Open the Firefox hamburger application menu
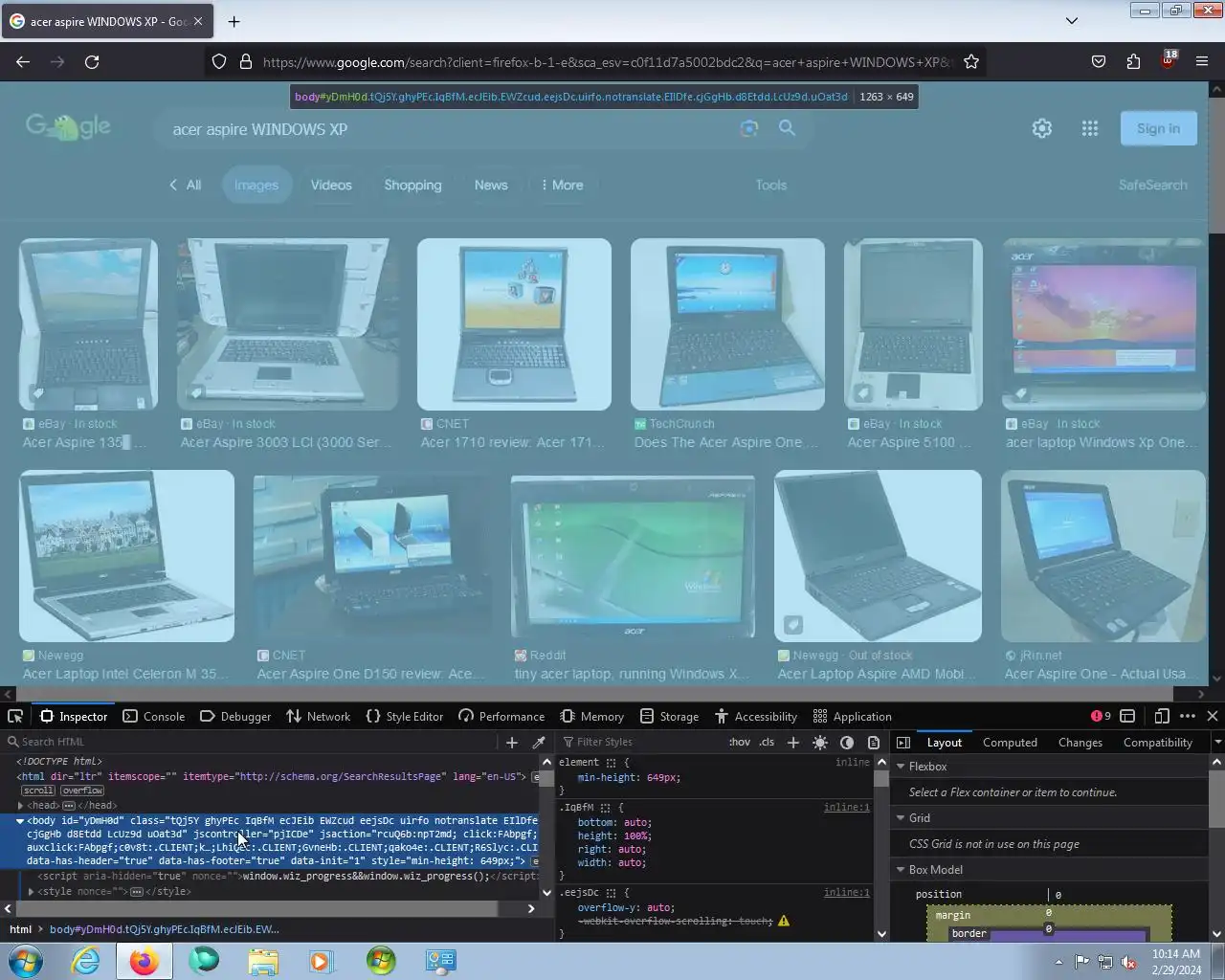 (x=1202, y=61)
